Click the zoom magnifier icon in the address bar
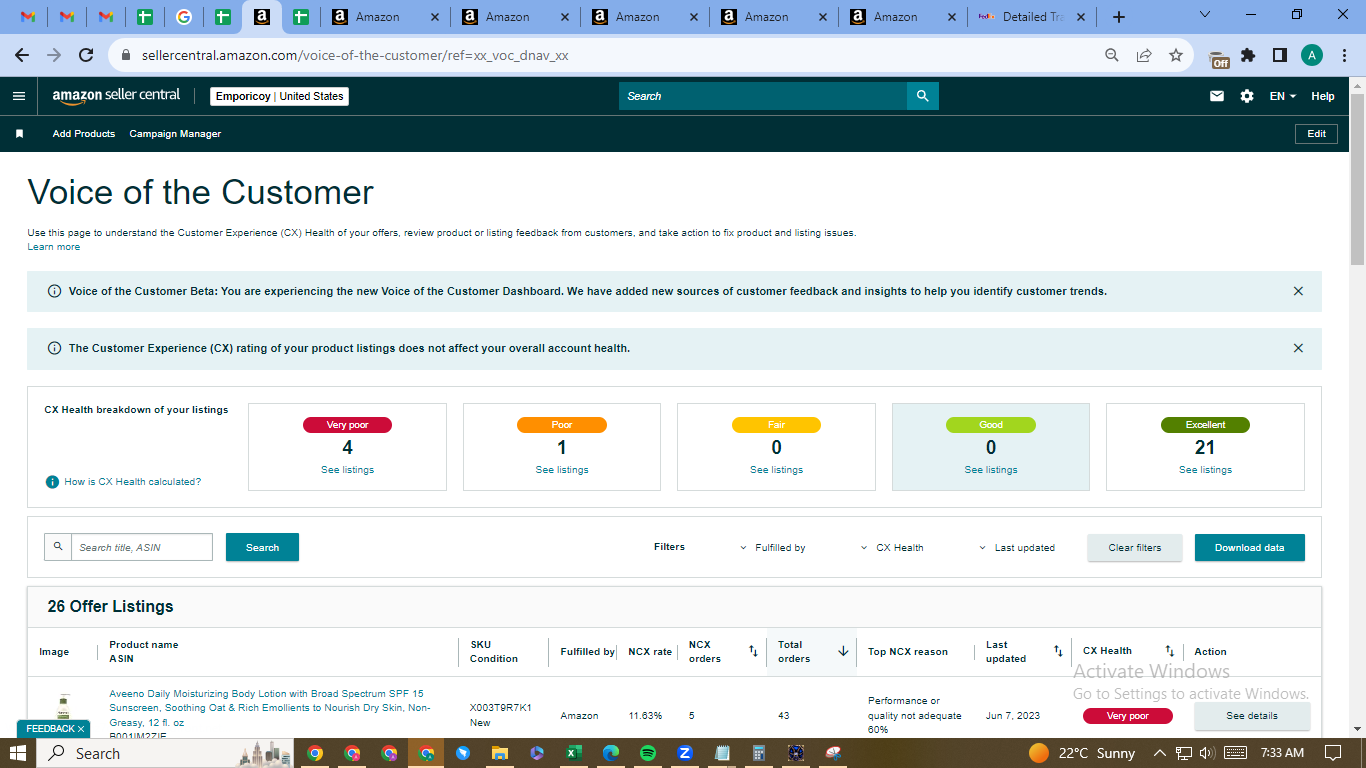The image size is (1366, 768). click(1112, 56)
